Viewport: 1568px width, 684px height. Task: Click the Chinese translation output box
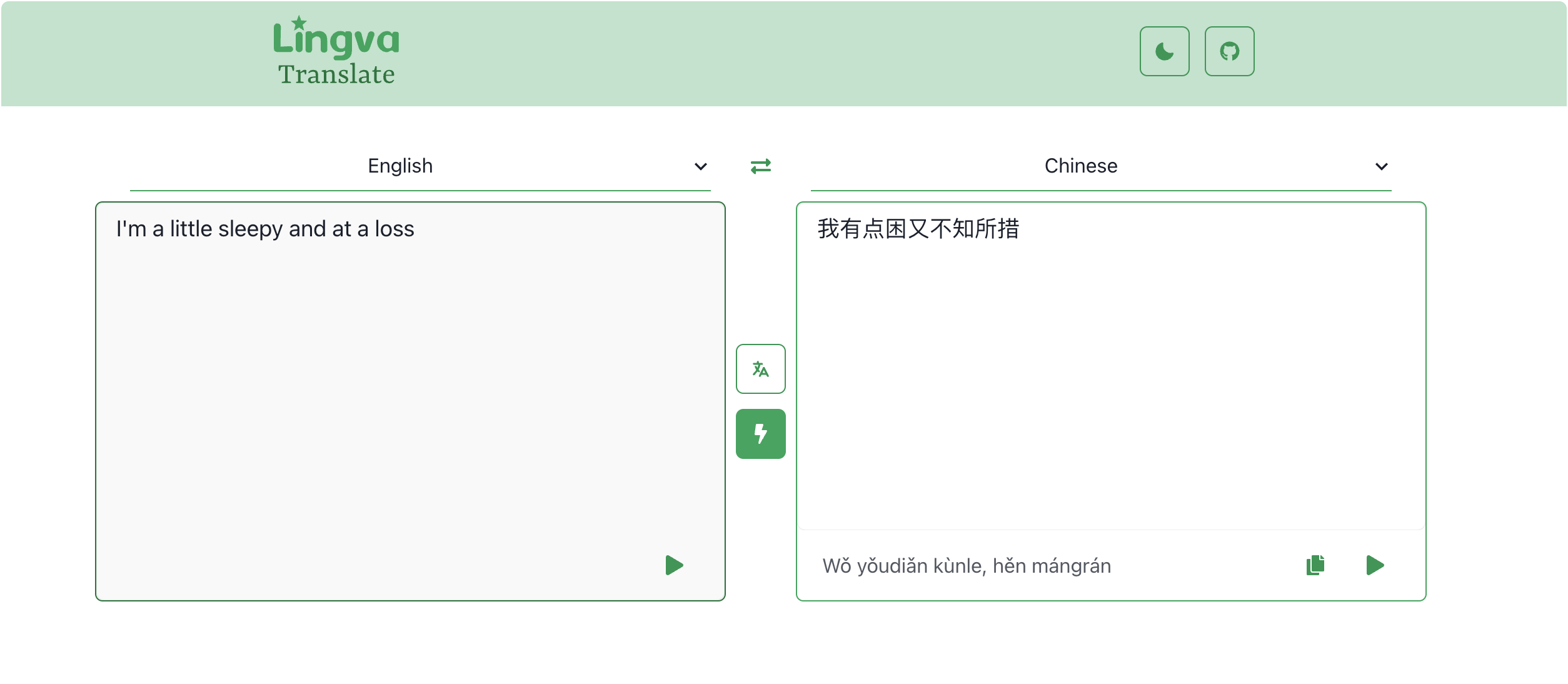click(x=1111, y=366)
